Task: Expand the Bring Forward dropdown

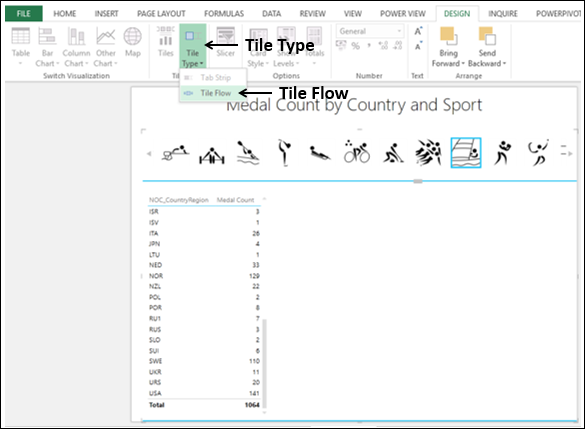Action: [x=448, y=47]
